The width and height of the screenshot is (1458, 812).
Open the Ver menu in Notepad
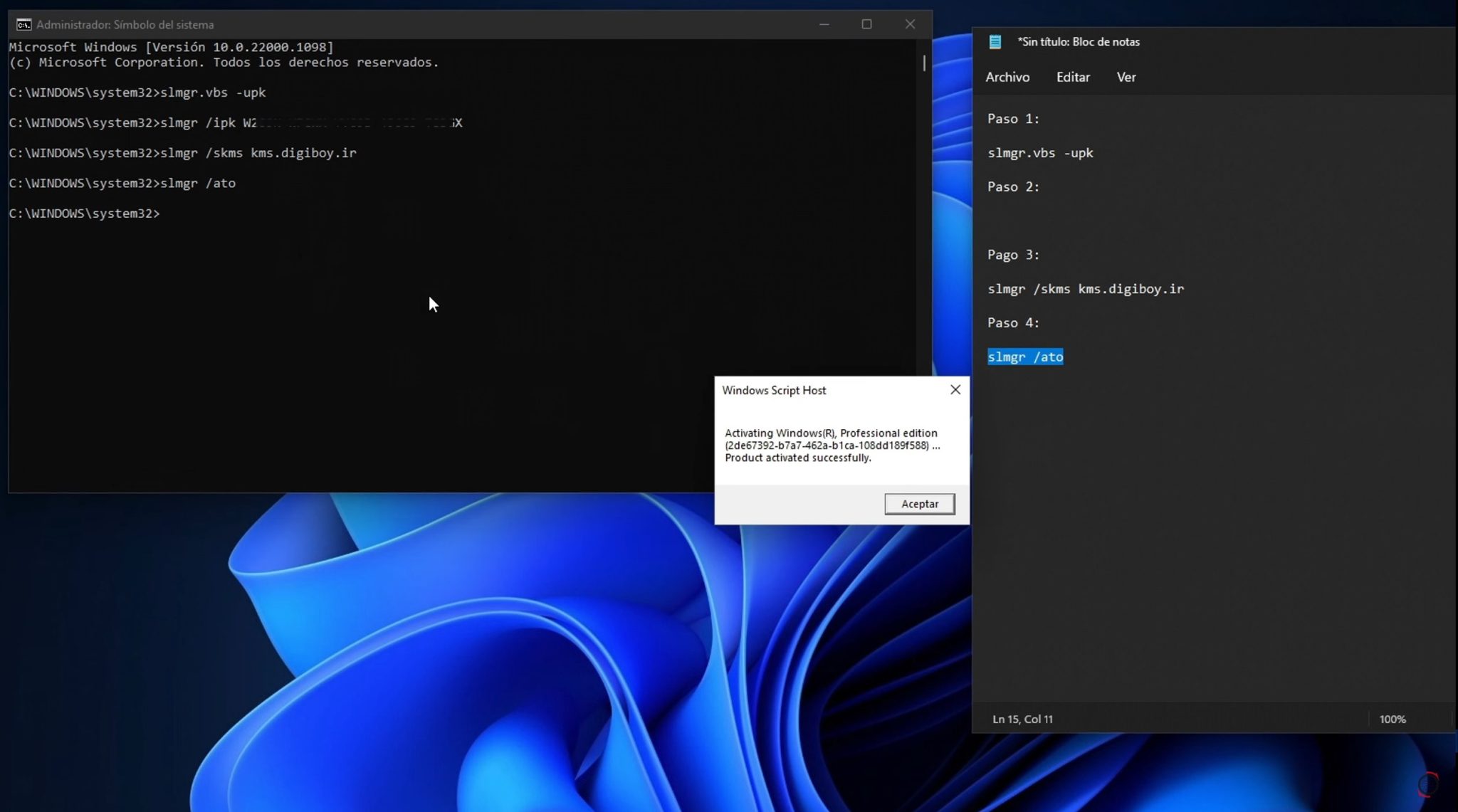(x=1126, y=77)
